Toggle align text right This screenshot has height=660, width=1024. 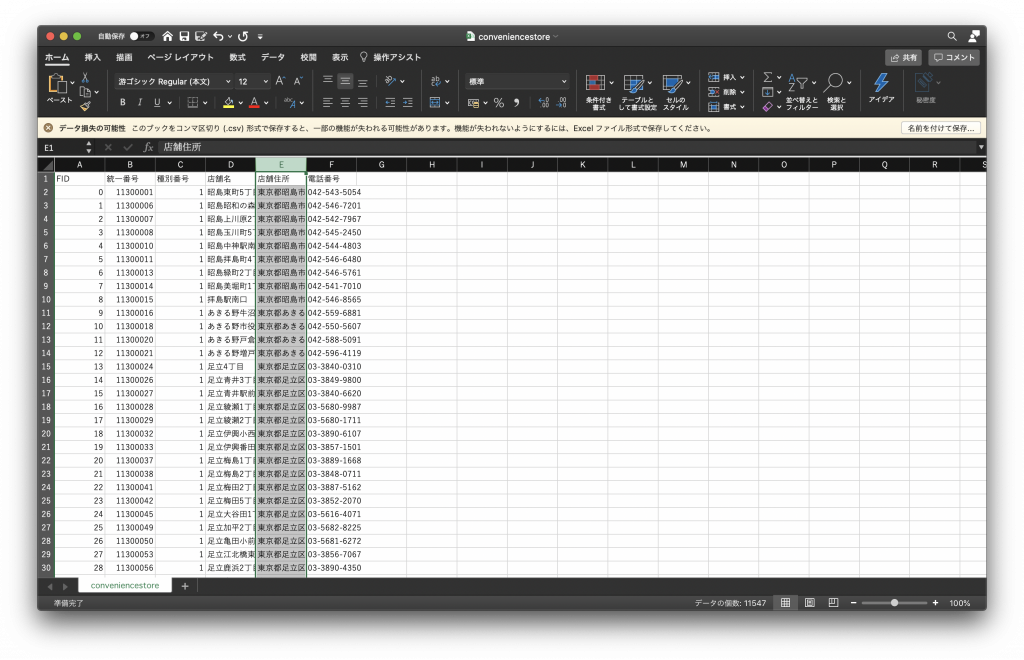click(362, 102)
